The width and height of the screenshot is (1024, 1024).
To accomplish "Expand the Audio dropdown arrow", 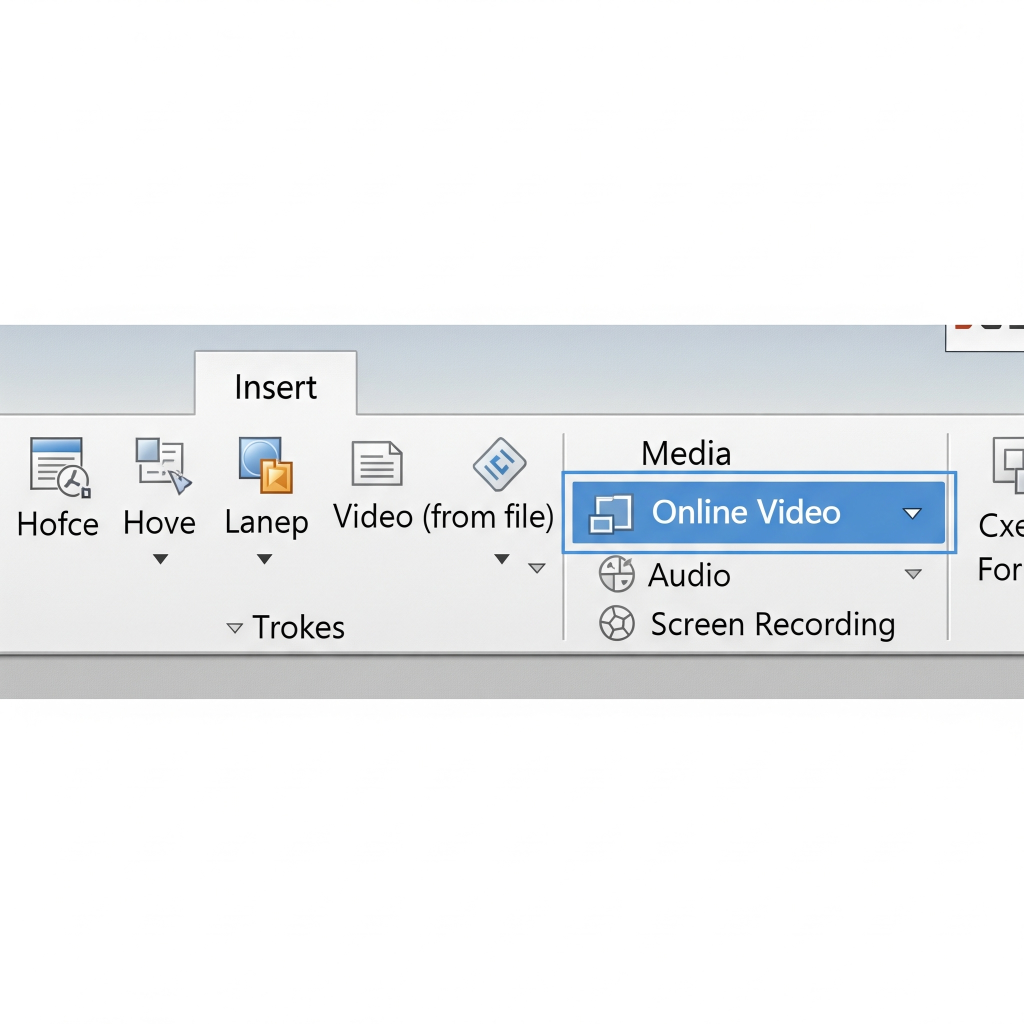I will (913, 574).
